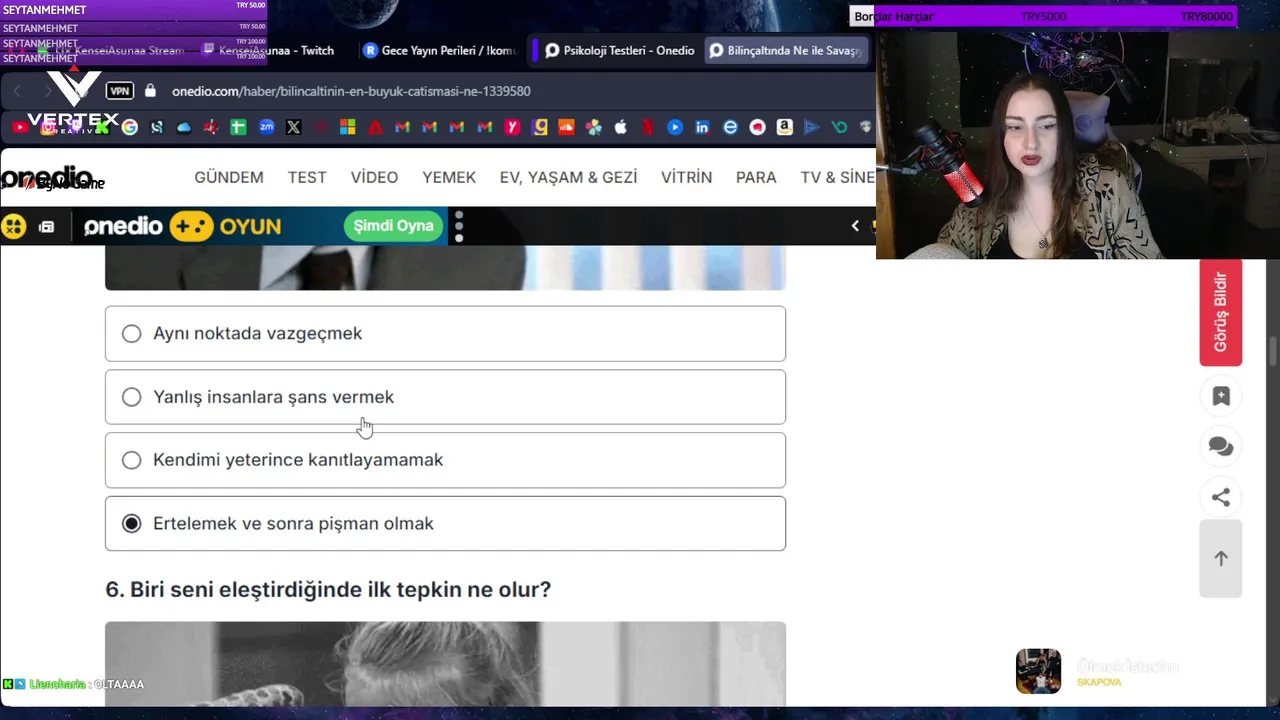This screenshot has height=720, width=1280.
Task: Click the scroll-to-top arrow button
Action: tap(1221, 558)
